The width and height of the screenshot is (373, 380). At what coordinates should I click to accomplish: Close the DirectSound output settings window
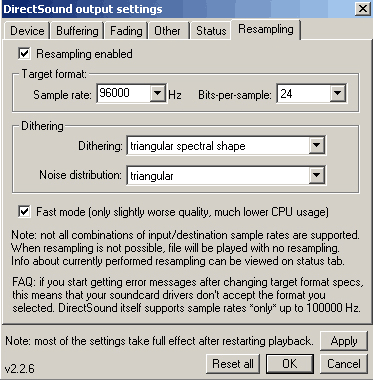coord(363,9)
